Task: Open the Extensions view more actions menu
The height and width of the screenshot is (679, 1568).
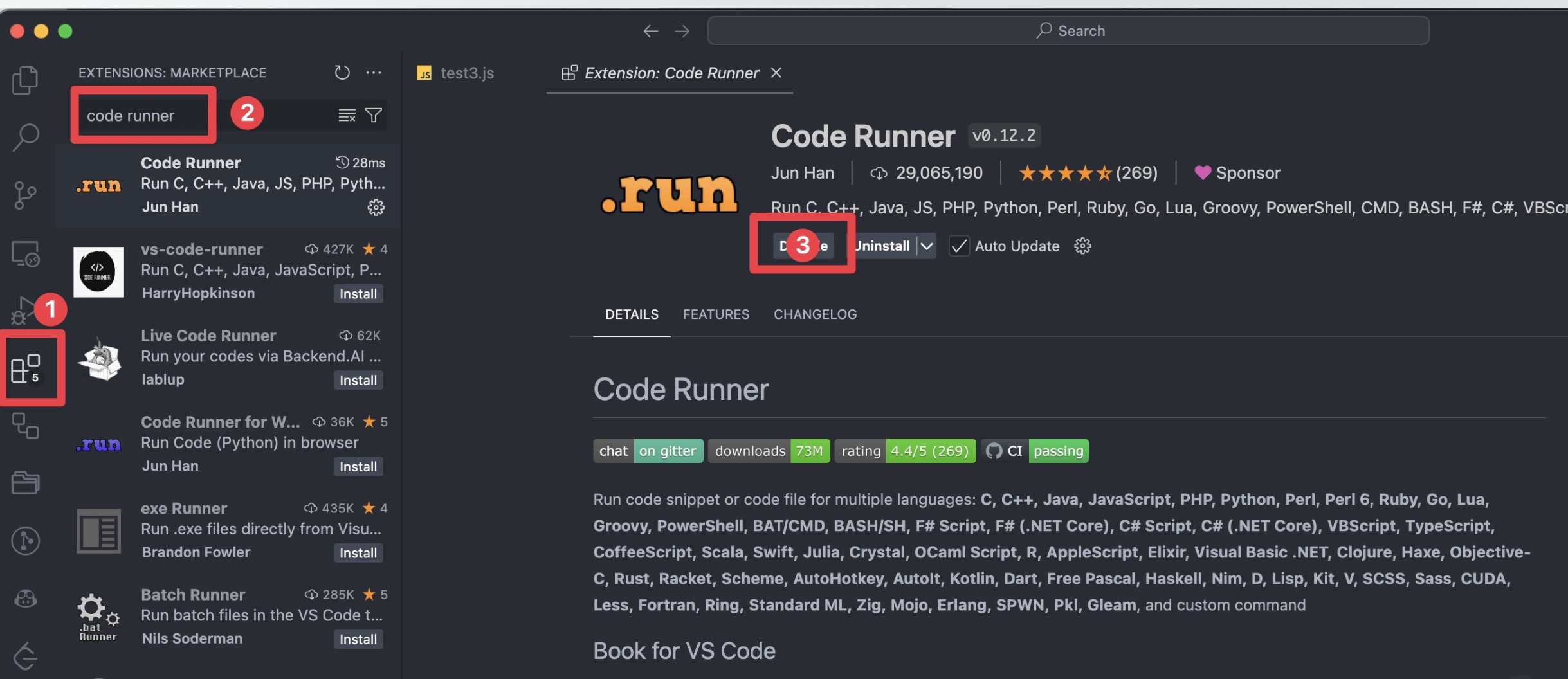Action: point(374,72)
